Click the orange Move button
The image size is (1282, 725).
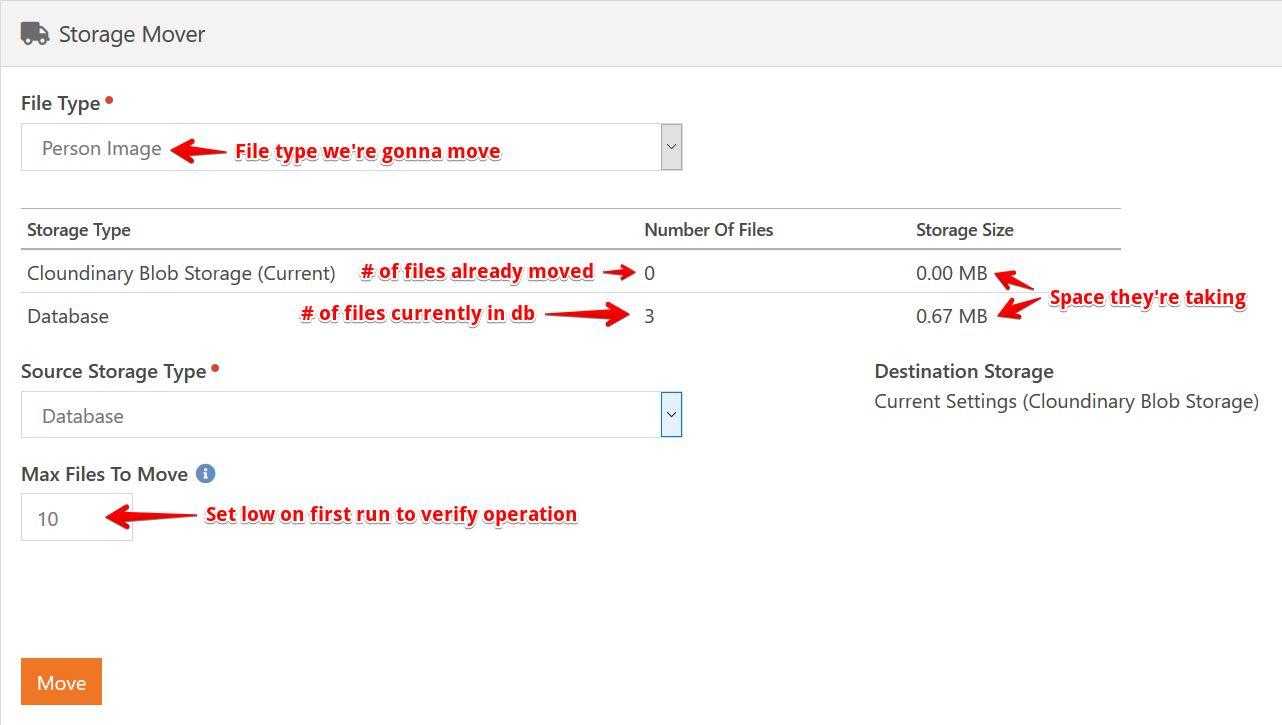(61, 682)
